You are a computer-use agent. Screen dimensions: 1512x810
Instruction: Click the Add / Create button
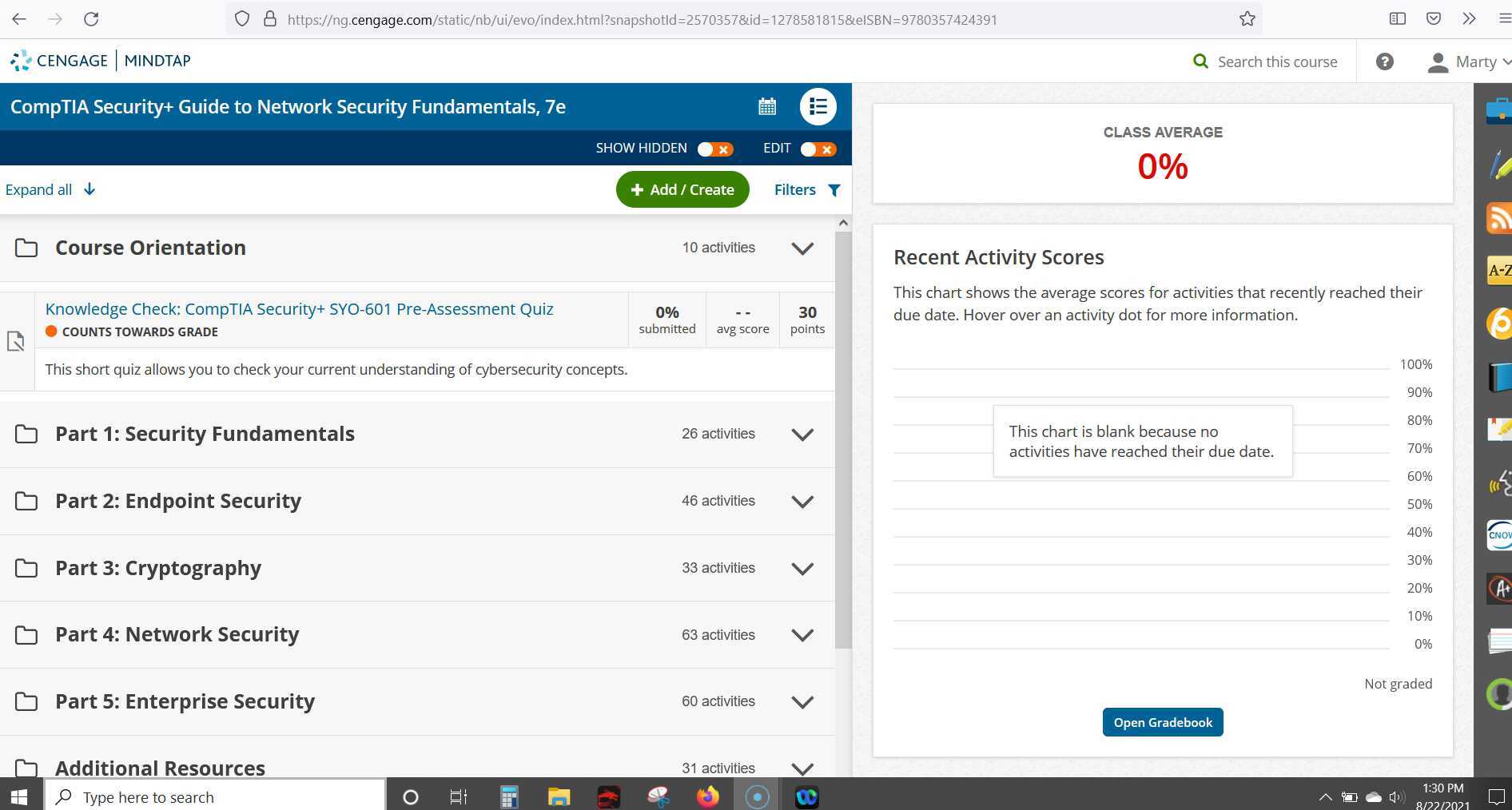point(682,189)
